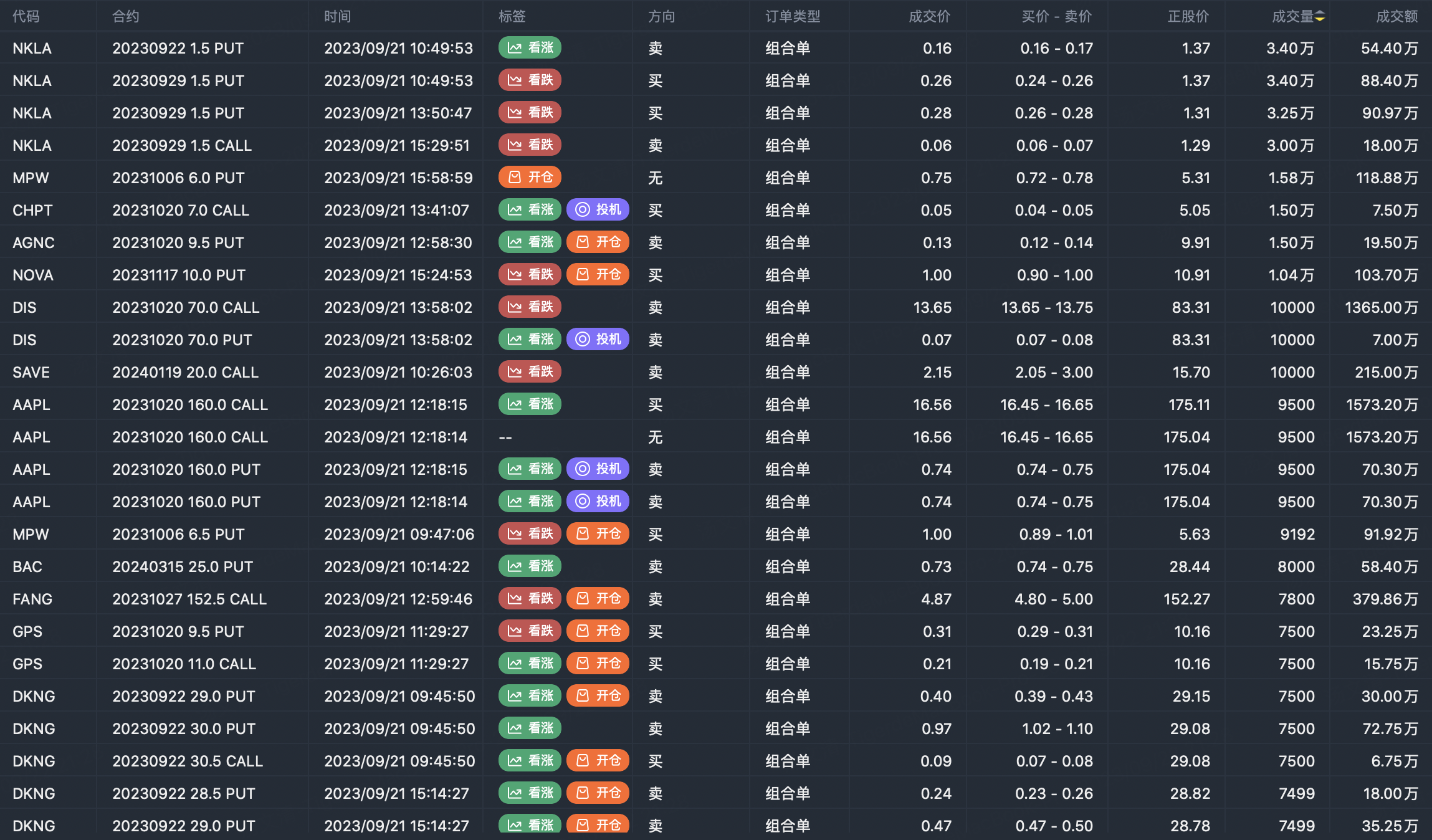This screenshot has width=1432, height=840.
Task: Click volume value 9192
Action: [x=1297, y=534]
